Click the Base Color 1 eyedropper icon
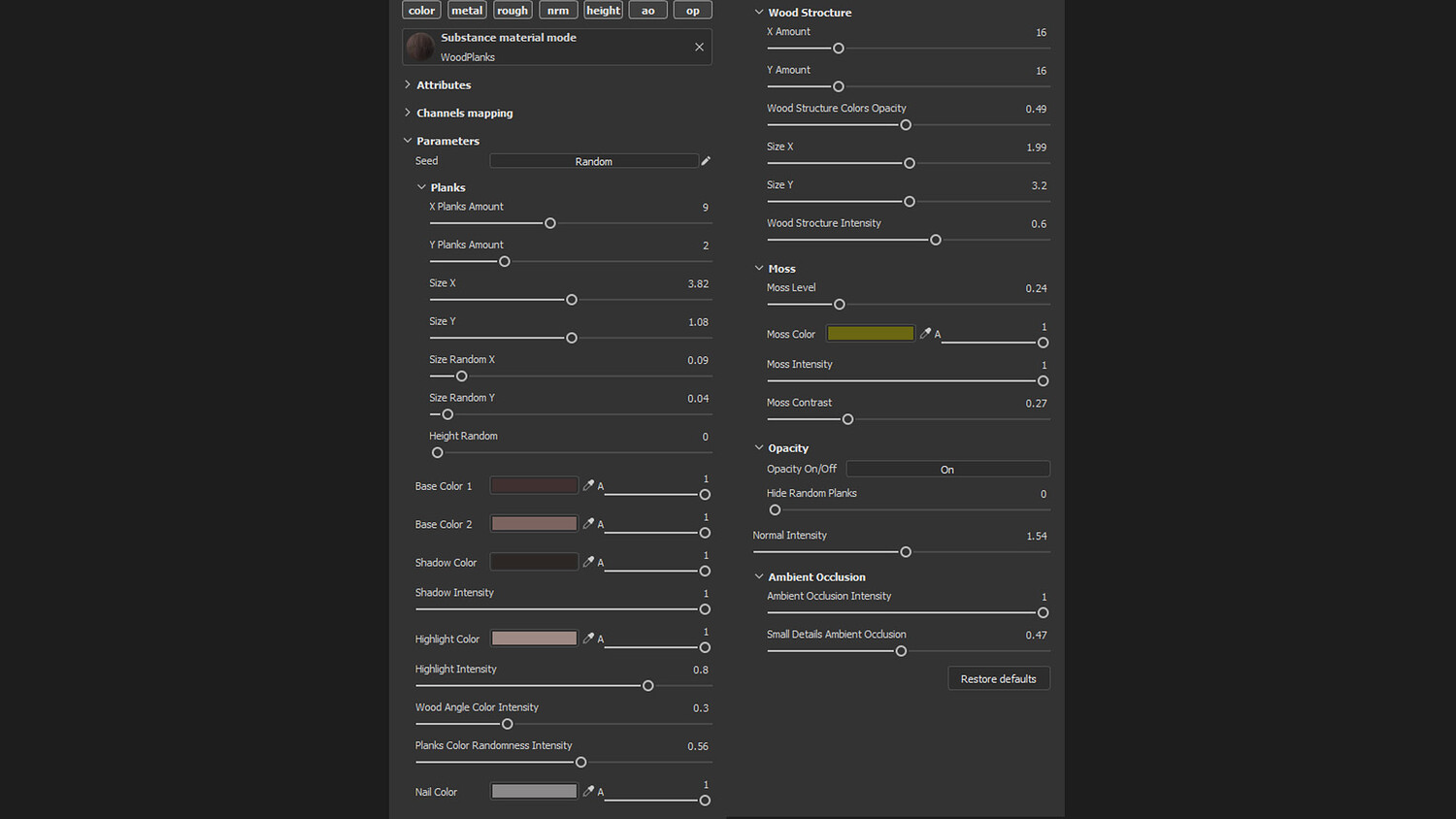The image size is (1456, 819). [x=588, y=485]
